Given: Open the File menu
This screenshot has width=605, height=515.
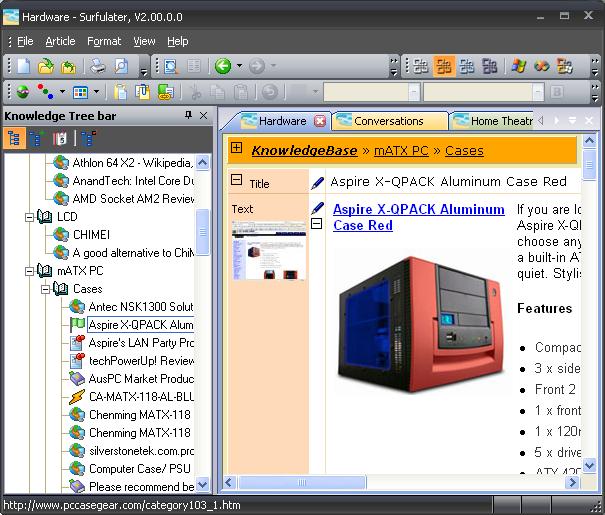Looking at the screenshot, I should click(x=25, y=41).
